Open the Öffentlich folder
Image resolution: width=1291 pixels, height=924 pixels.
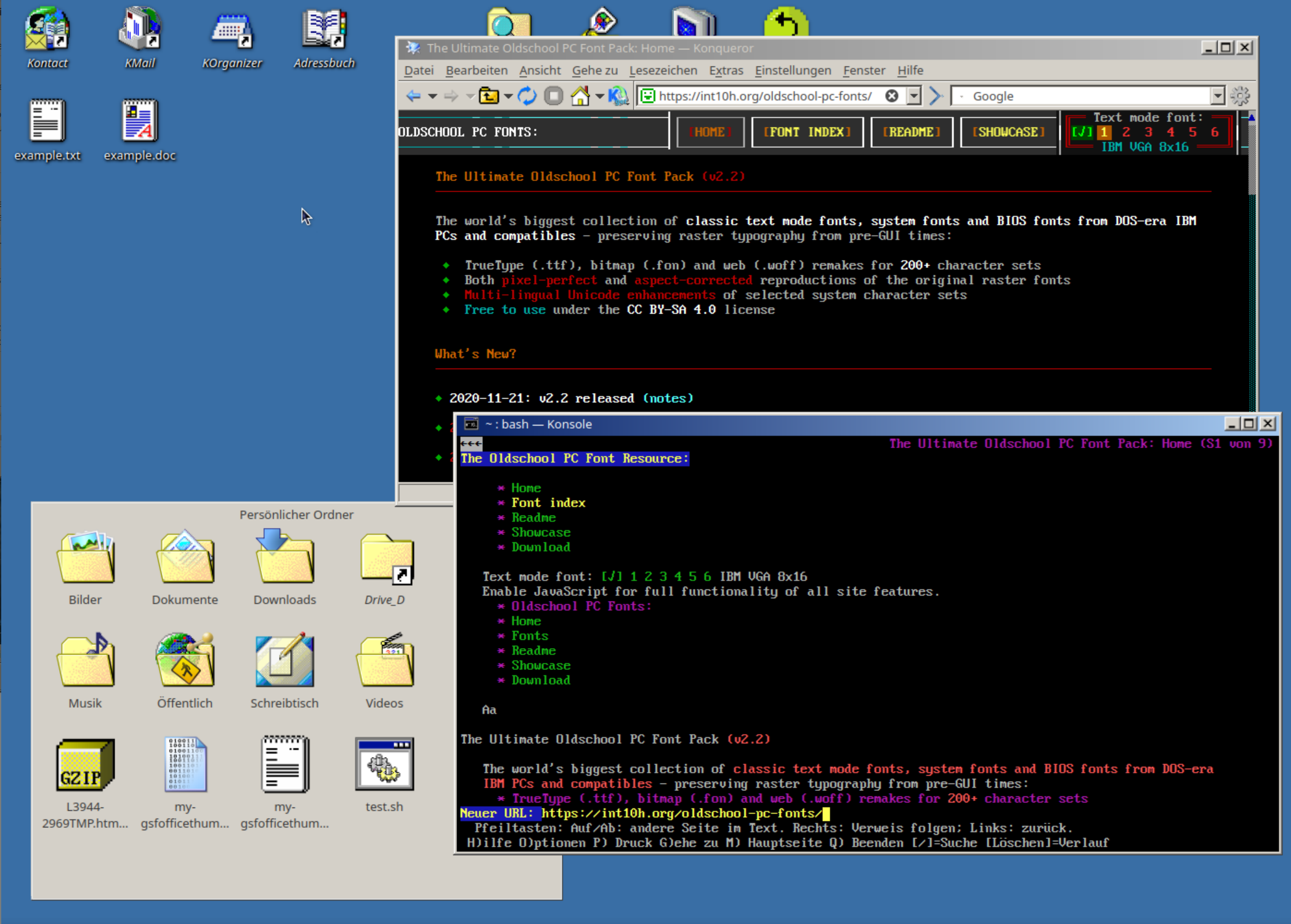[185, 671]
